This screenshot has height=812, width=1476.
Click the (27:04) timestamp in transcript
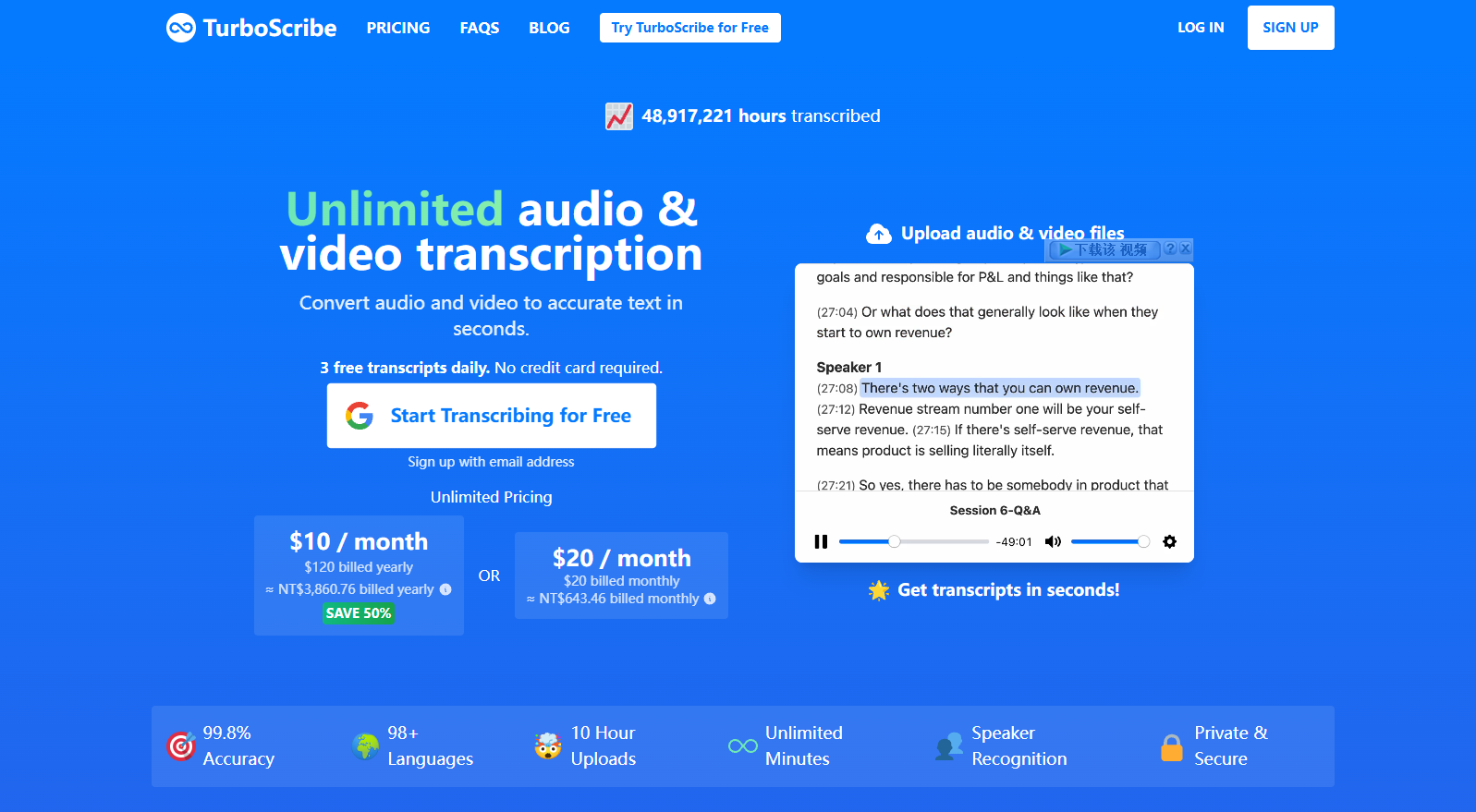(837, 312)
